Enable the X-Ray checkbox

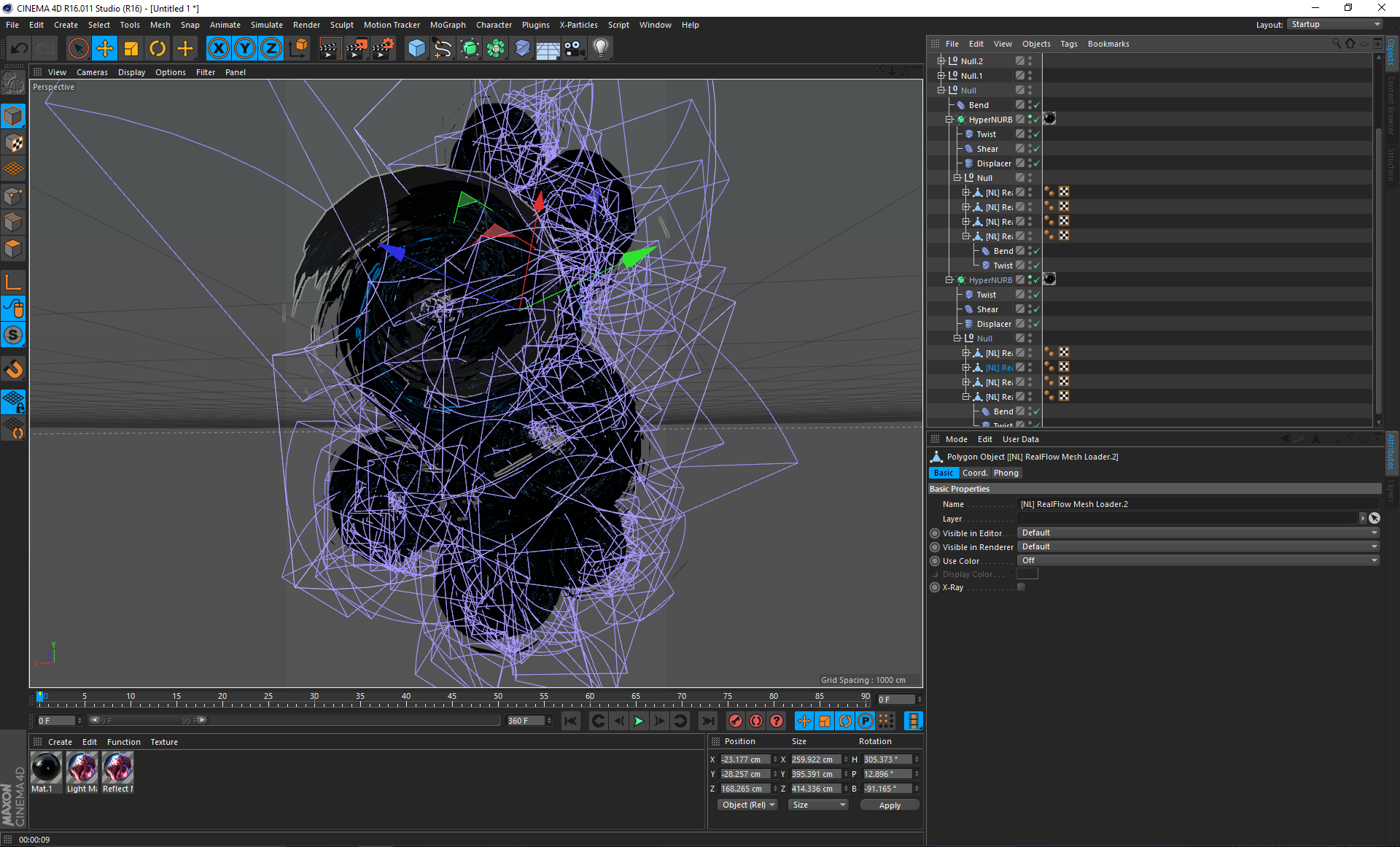point(1021,587)
